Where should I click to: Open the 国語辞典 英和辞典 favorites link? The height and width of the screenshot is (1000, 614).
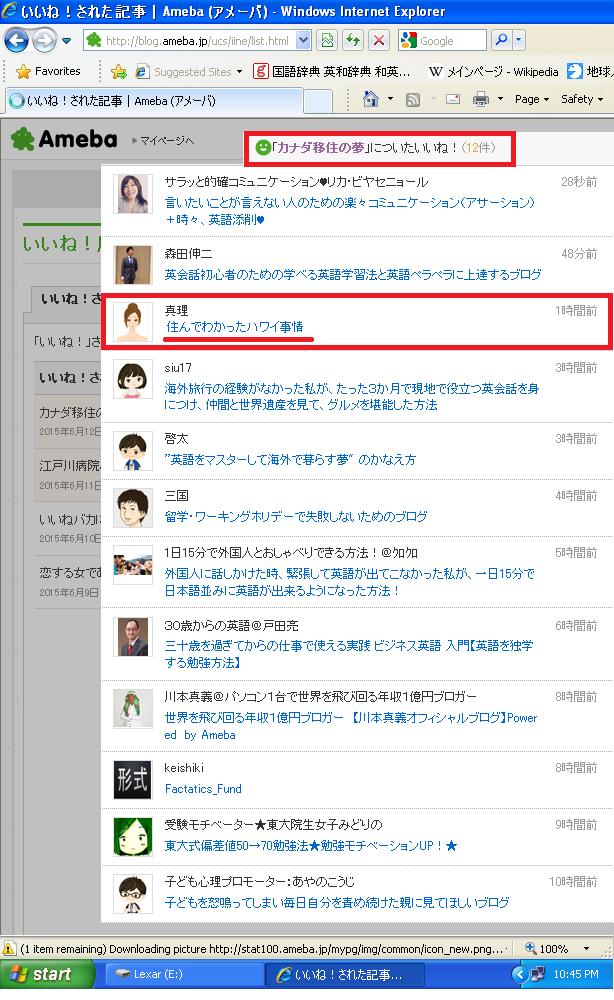(332, 71)
